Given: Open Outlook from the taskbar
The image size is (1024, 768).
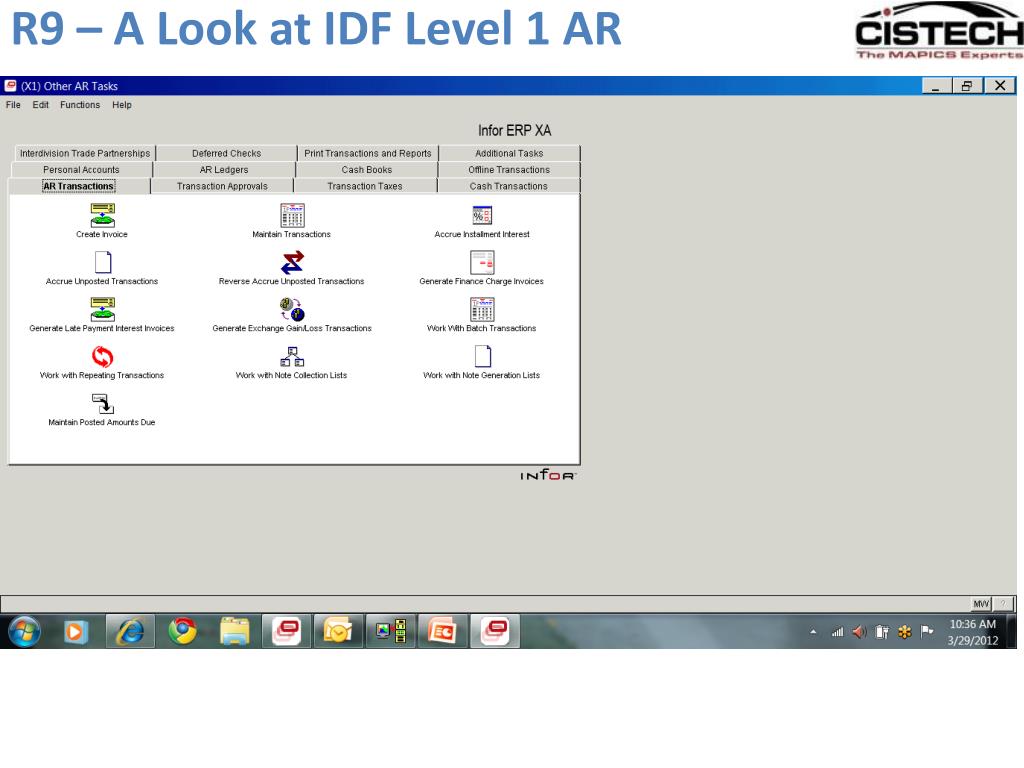Looking at the screenshot, I should pos(338,632).
